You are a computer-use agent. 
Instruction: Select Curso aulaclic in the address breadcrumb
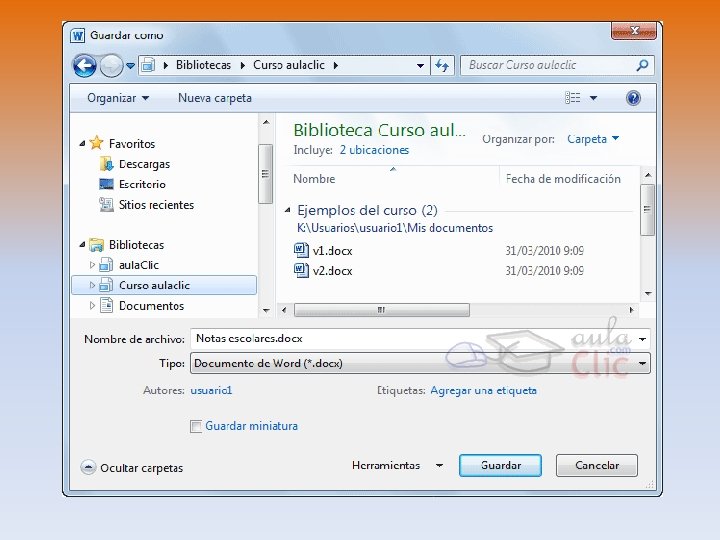[289, 65]
